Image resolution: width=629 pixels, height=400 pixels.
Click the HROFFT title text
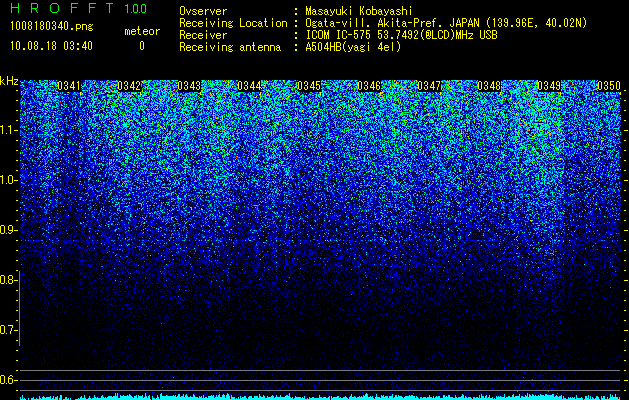[x=62, y=8]
